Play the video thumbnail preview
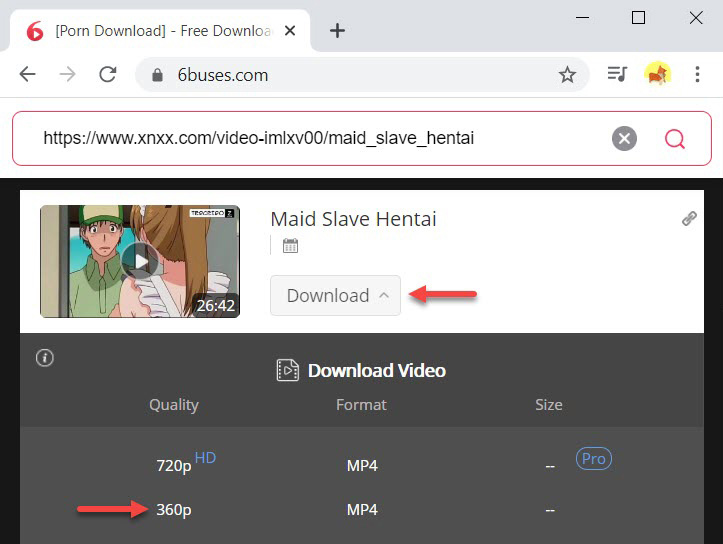723x544 pixels. tap(140, 261)
